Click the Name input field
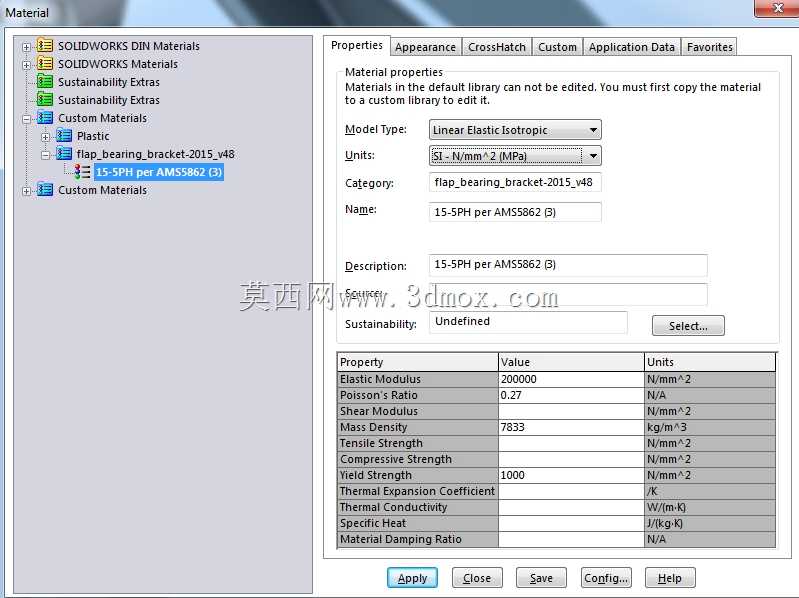 (x=515, y=212)
